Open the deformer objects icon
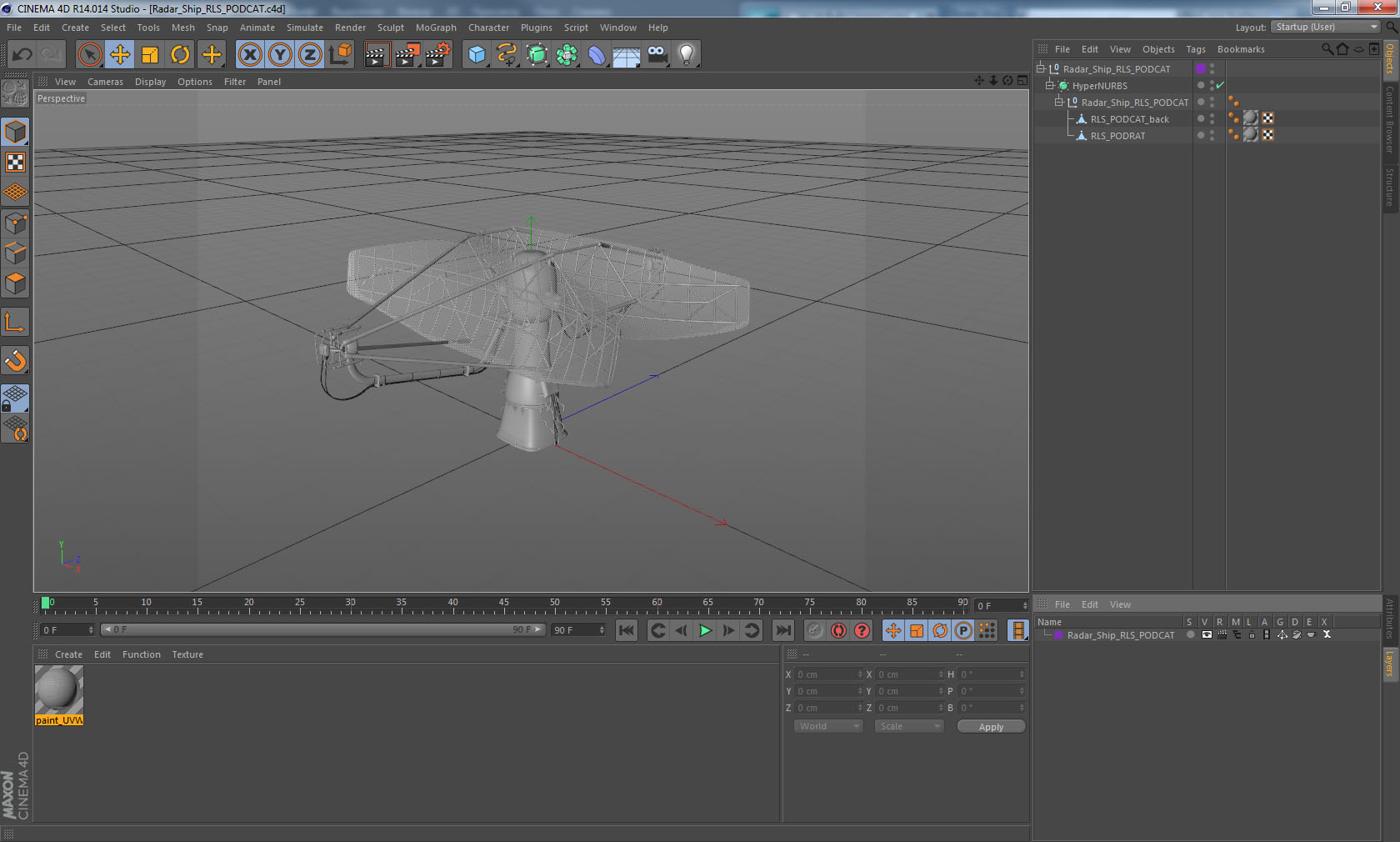The image size is (1400, 842). click(x=597, y=55)
